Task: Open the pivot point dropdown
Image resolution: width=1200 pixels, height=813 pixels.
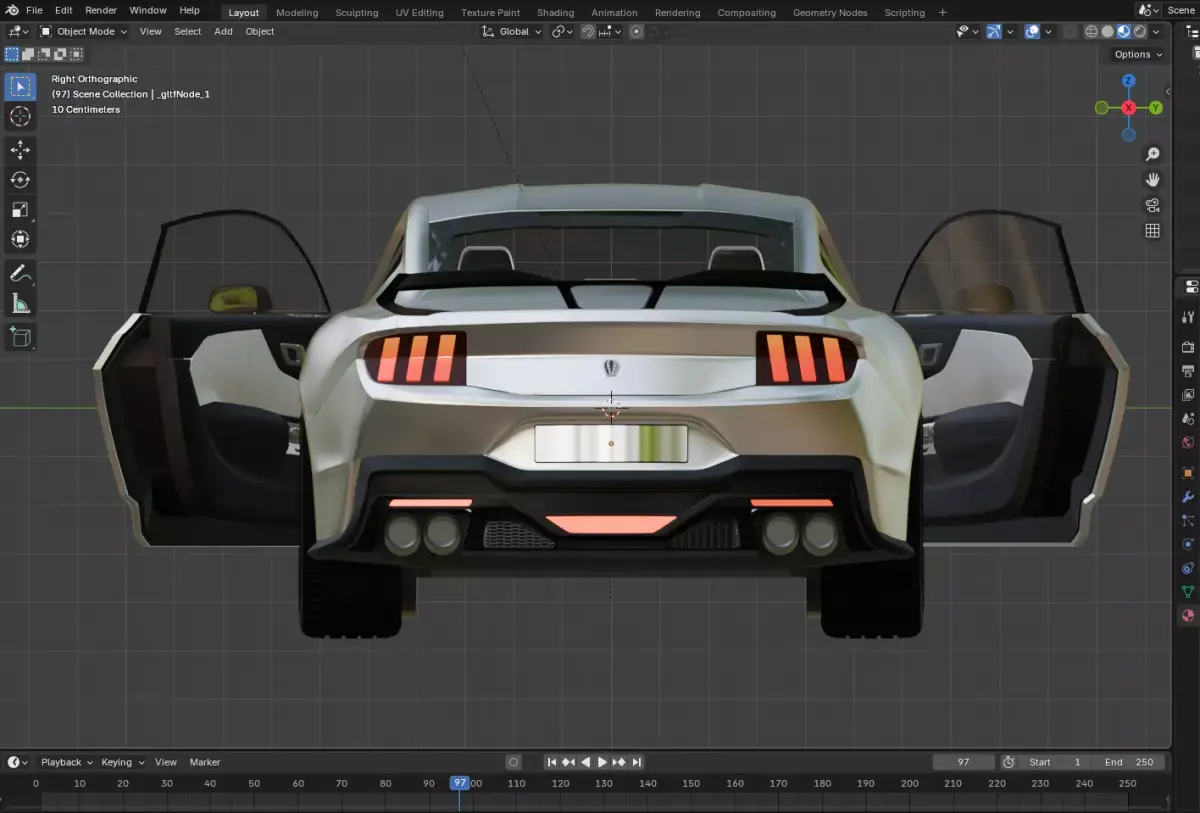Action: click(x=562, y=31)
